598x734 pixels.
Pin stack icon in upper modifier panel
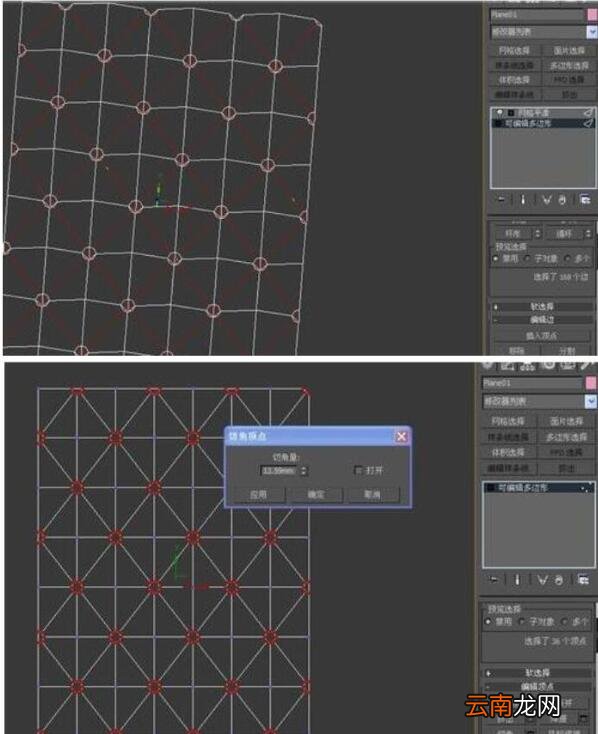tap(502, 200)
